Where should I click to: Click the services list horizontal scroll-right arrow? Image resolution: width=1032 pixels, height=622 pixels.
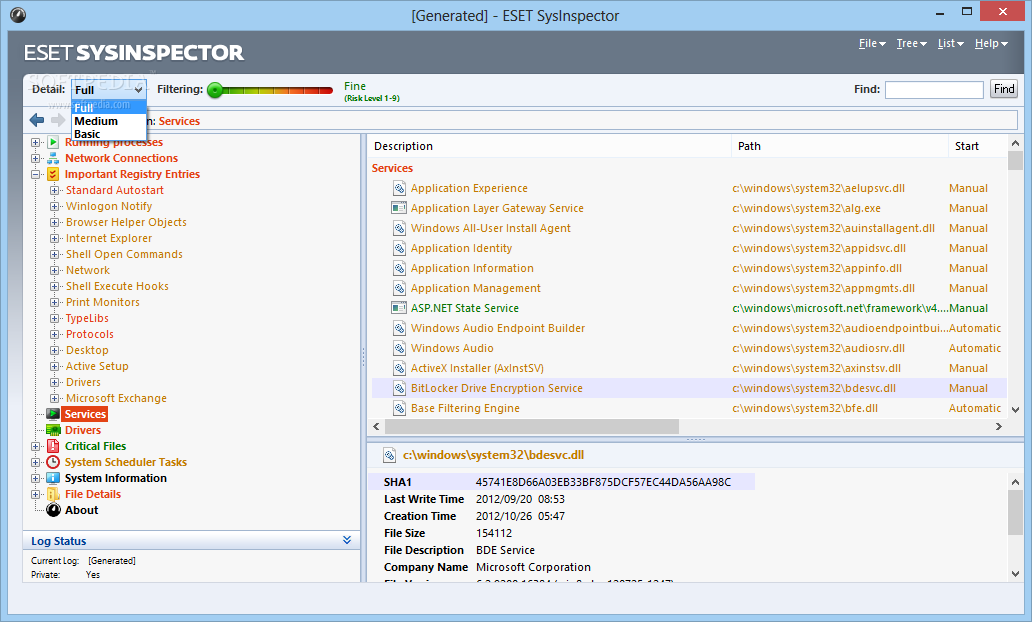[x=998, y=427]
